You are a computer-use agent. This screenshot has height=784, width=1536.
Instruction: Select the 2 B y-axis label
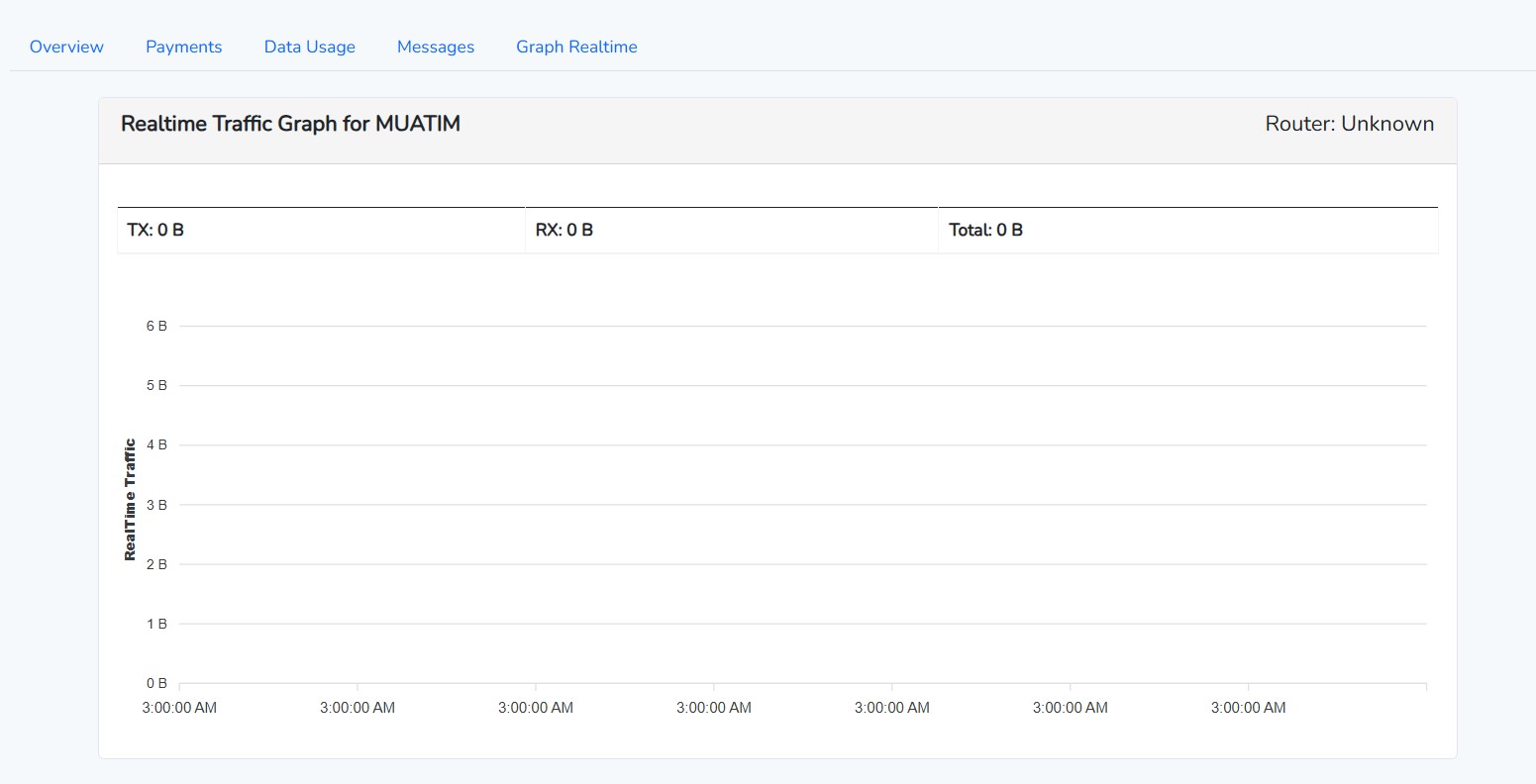156,564
